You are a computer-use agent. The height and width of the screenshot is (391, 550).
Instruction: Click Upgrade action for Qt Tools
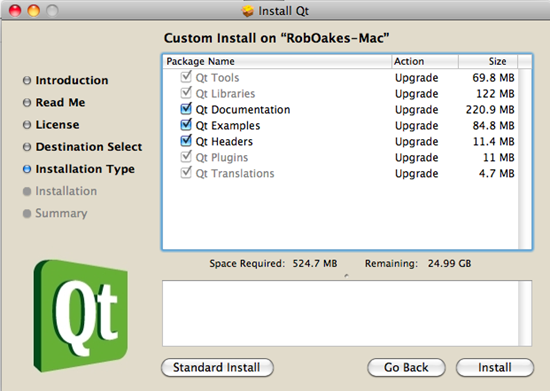click(416, 78)
